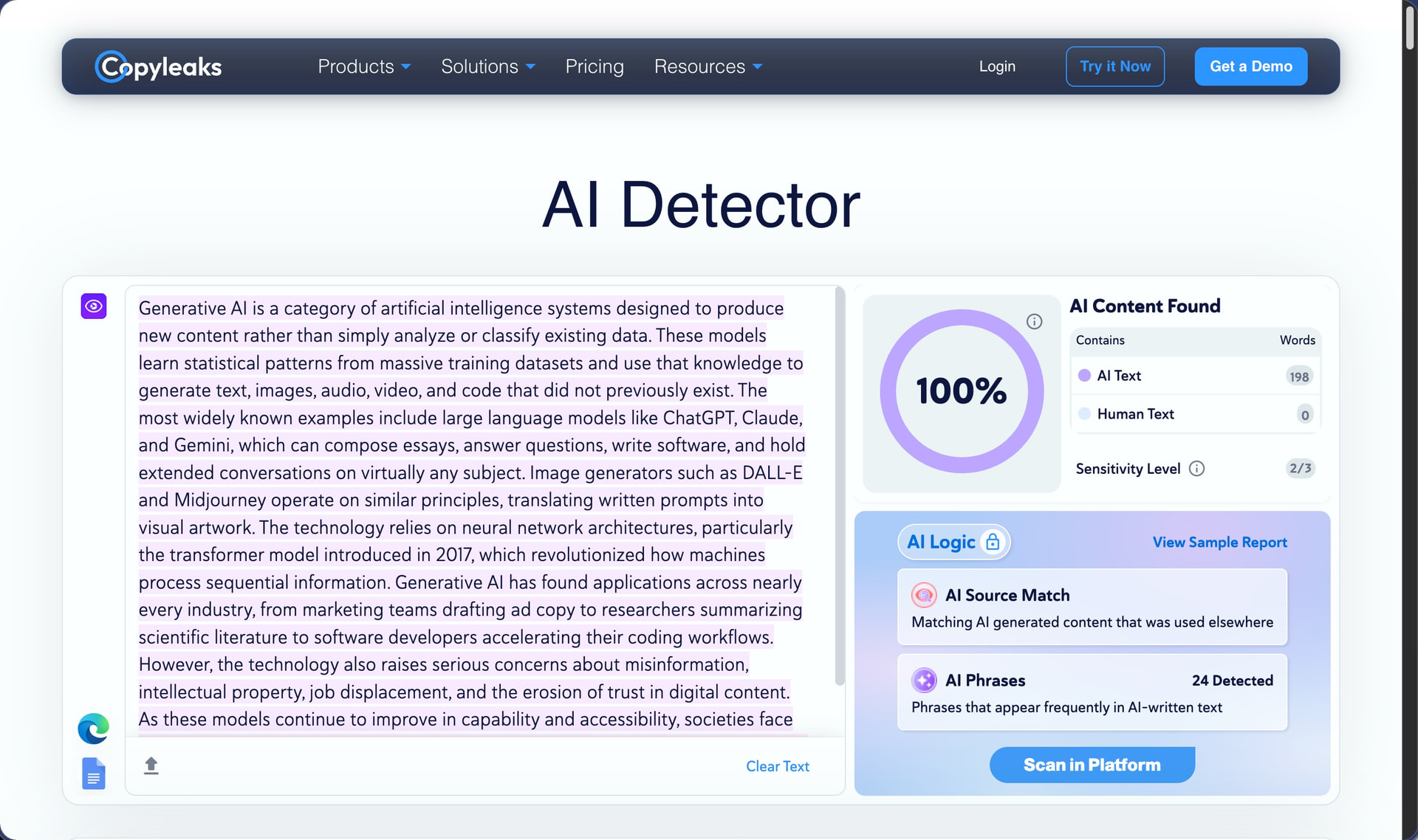Click the Clear Text link

point(778,766)
